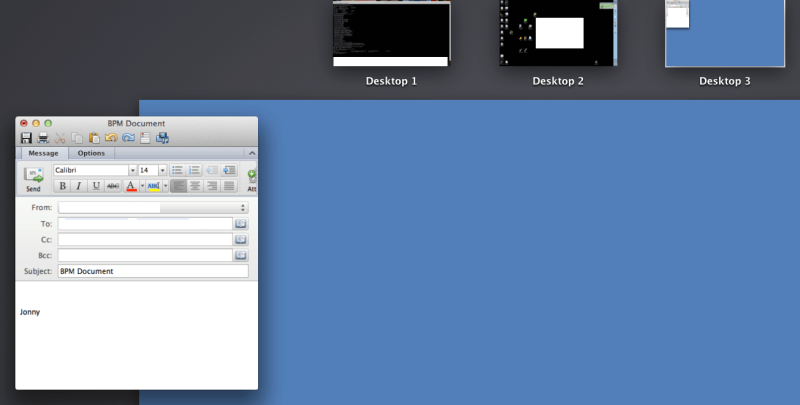Click the Print icon in toolbar

click(43, 138)
